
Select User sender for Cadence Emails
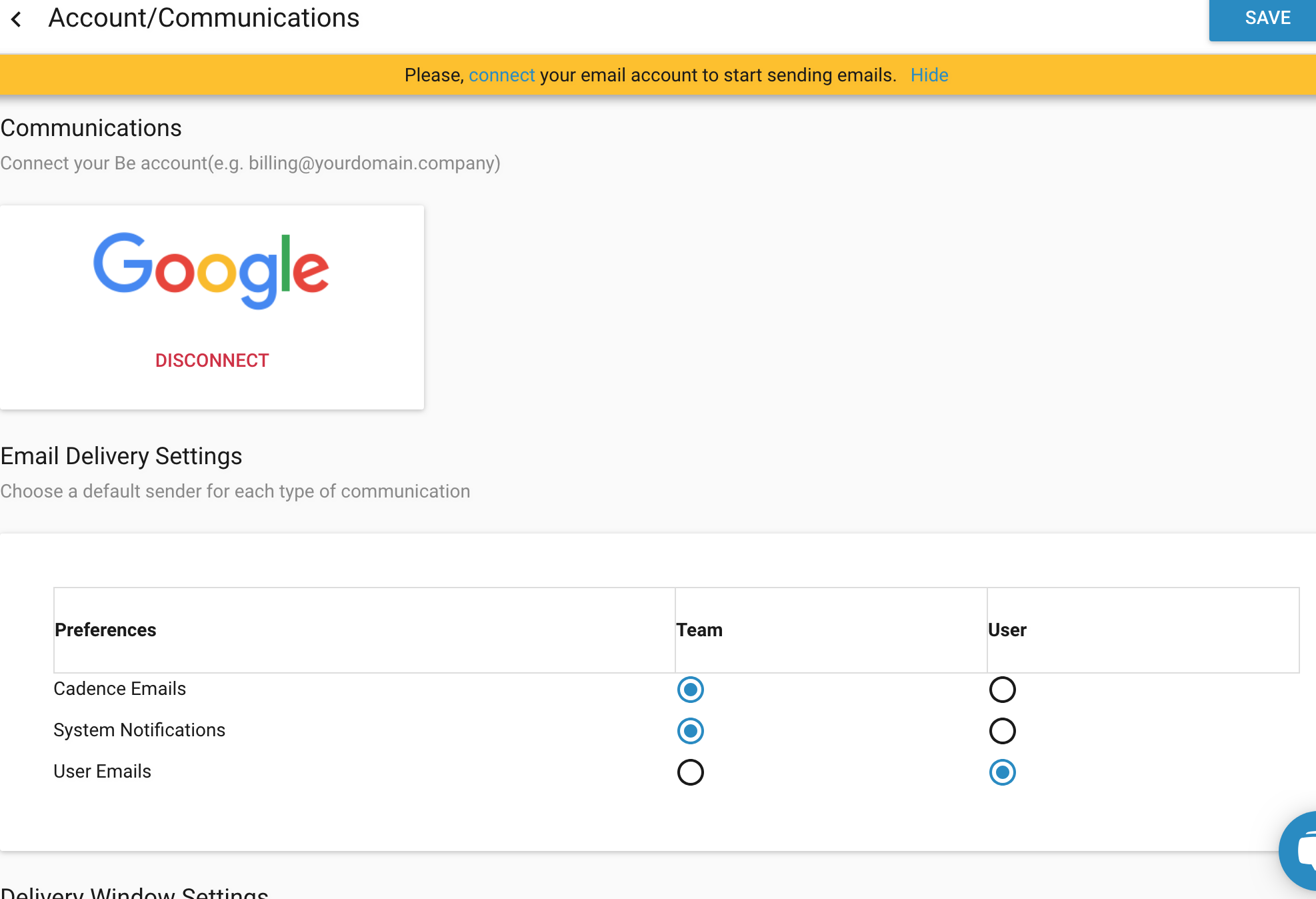(1003, 690)
